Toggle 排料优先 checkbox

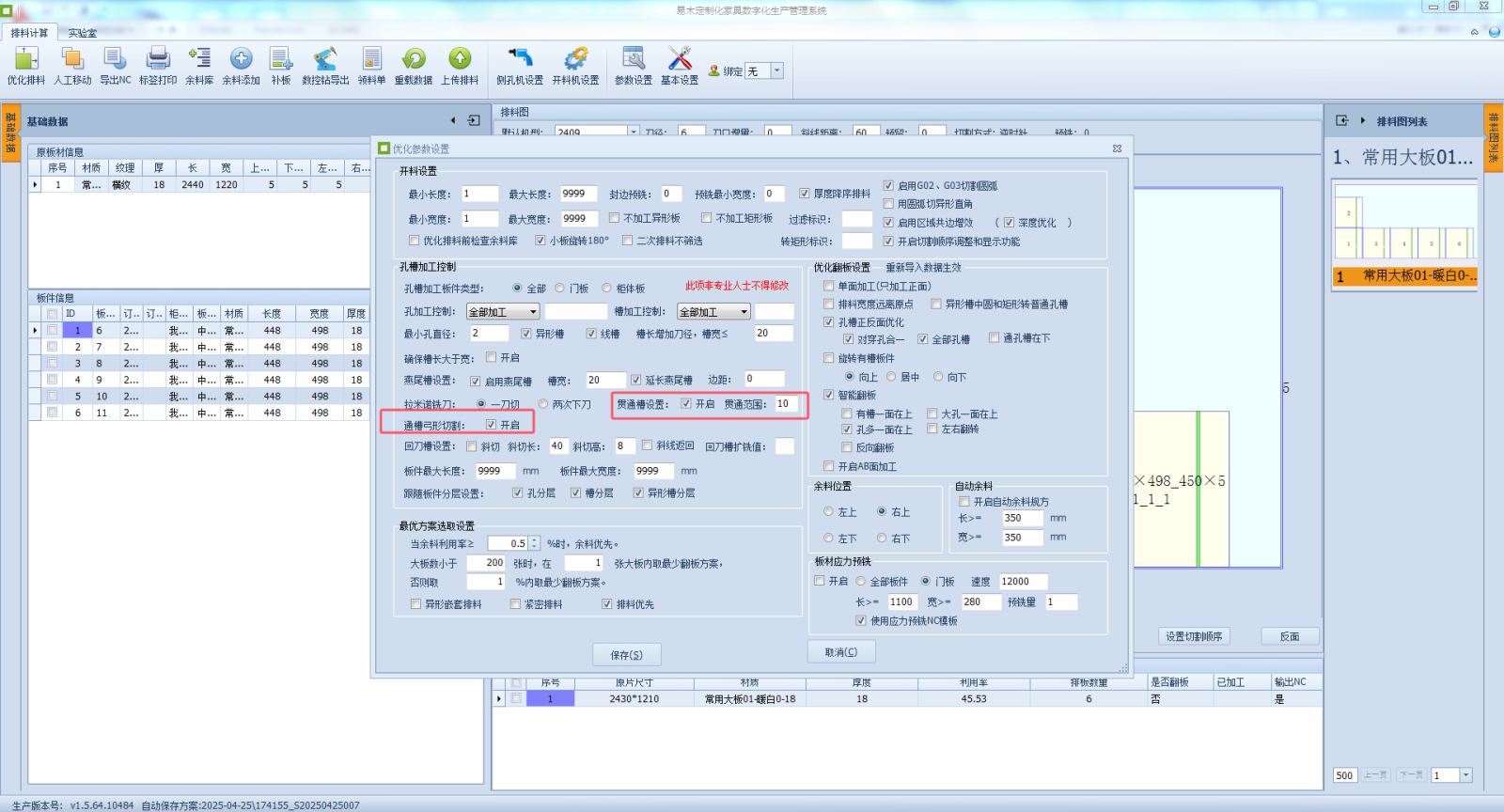tap(606, 604)
